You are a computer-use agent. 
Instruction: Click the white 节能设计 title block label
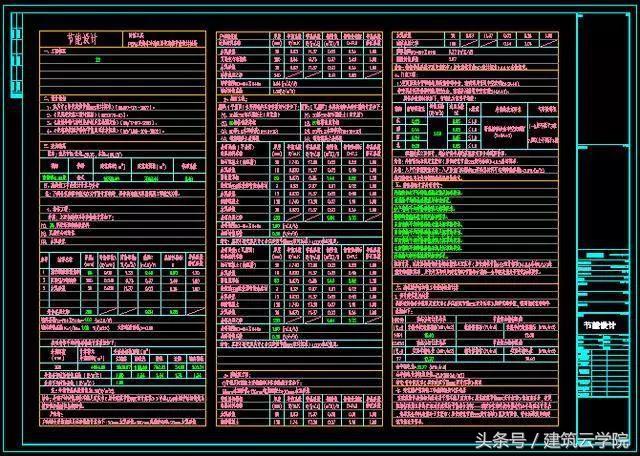coord(600,325)
